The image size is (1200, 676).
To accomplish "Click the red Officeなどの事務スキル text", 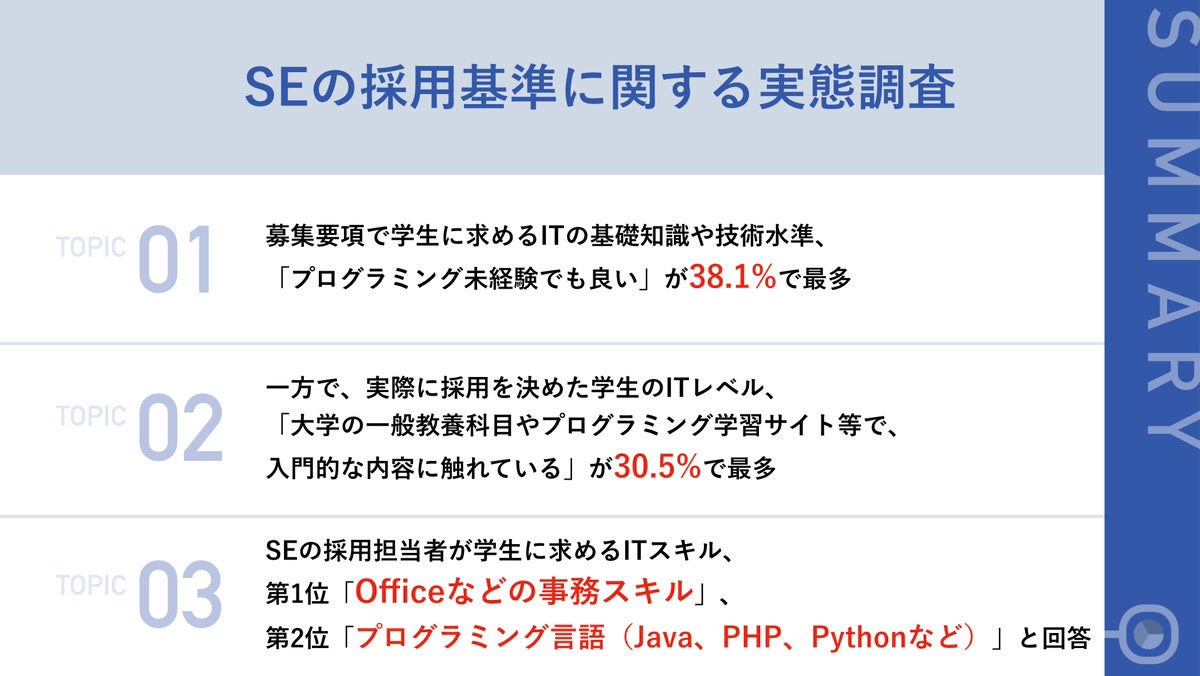I will (x=524, y=591).
